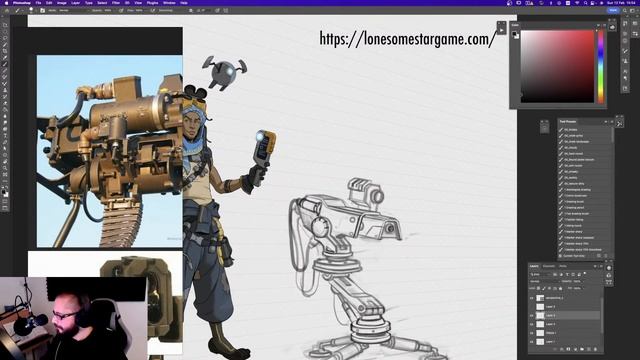Show the hidden Layer 3 visibility box
This screenshot has width=640, height=360.
[x=531, y=307]
